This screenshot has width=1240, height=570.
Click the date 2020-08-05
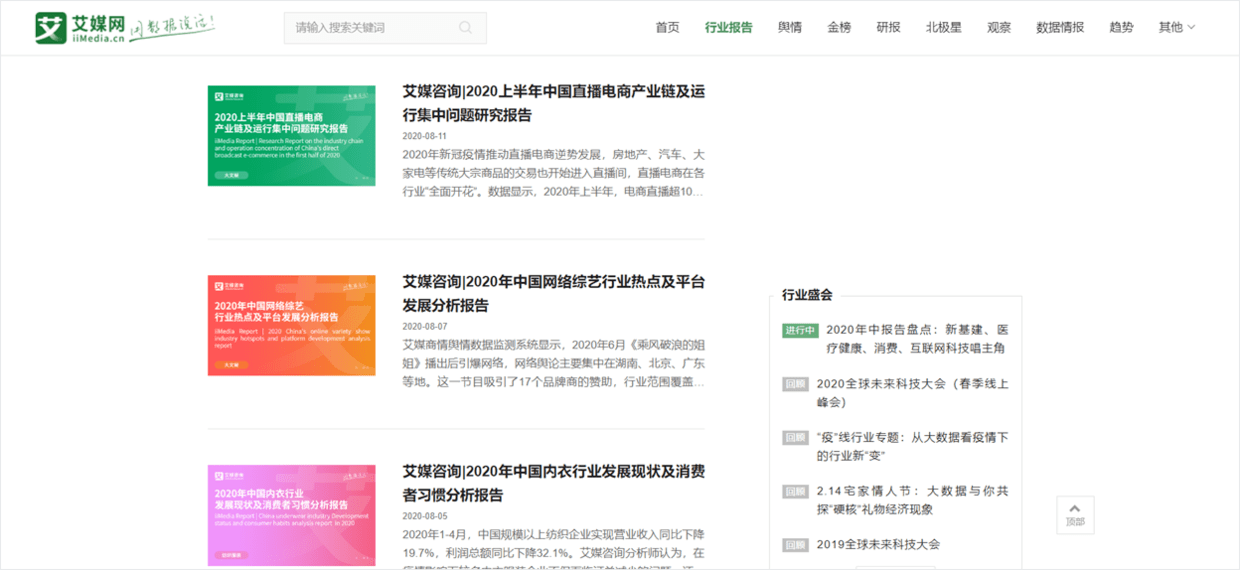tap(425, 516)
